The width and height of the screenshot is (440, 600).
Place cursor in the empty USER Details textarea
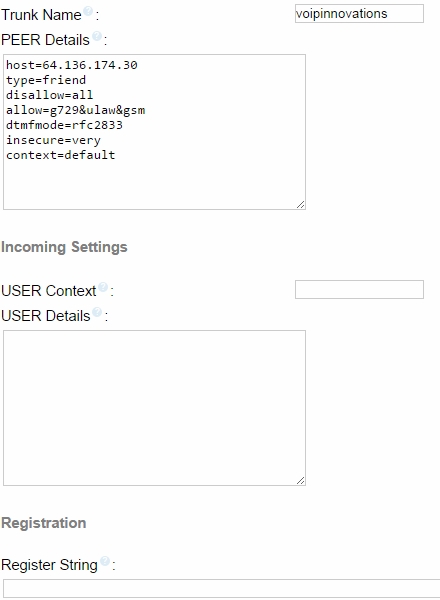click(x=155, y=408)
